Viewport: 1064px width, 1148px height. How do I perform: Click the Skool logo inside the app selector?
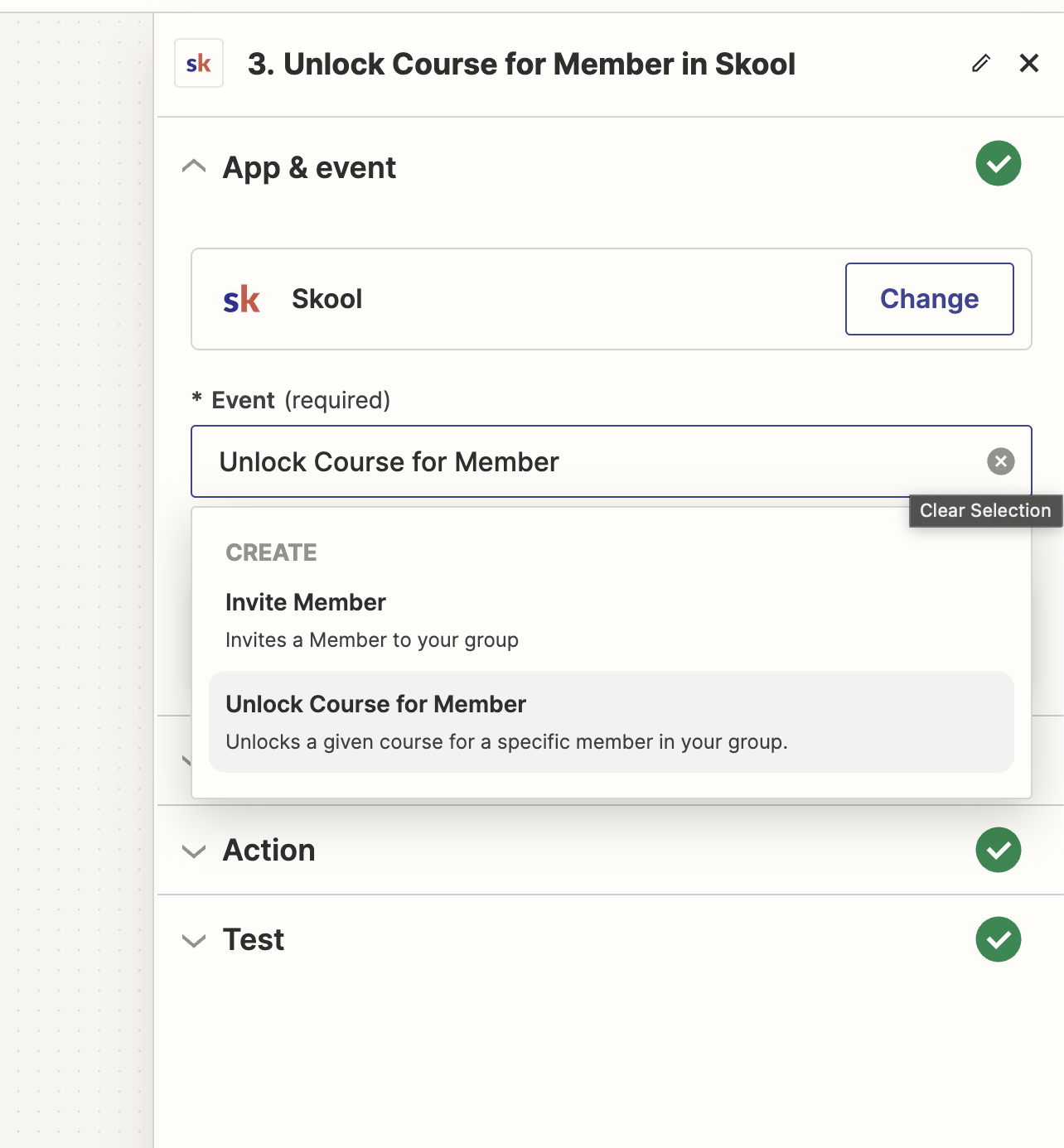(x=241, y=299)
